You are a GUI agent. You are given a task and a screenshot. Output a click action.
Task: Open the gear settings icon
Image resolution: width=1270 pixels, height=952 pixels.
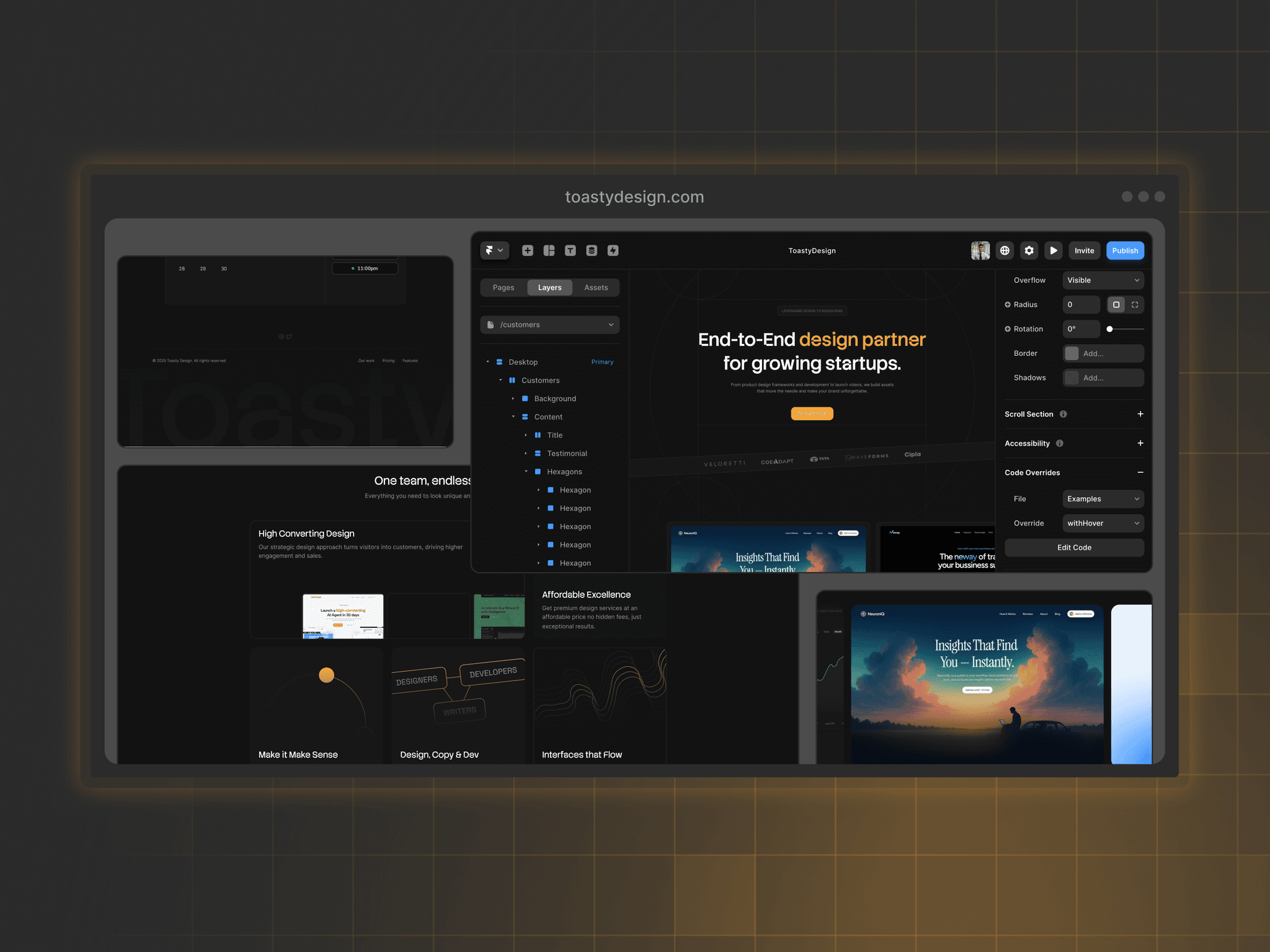[1029, 250]
